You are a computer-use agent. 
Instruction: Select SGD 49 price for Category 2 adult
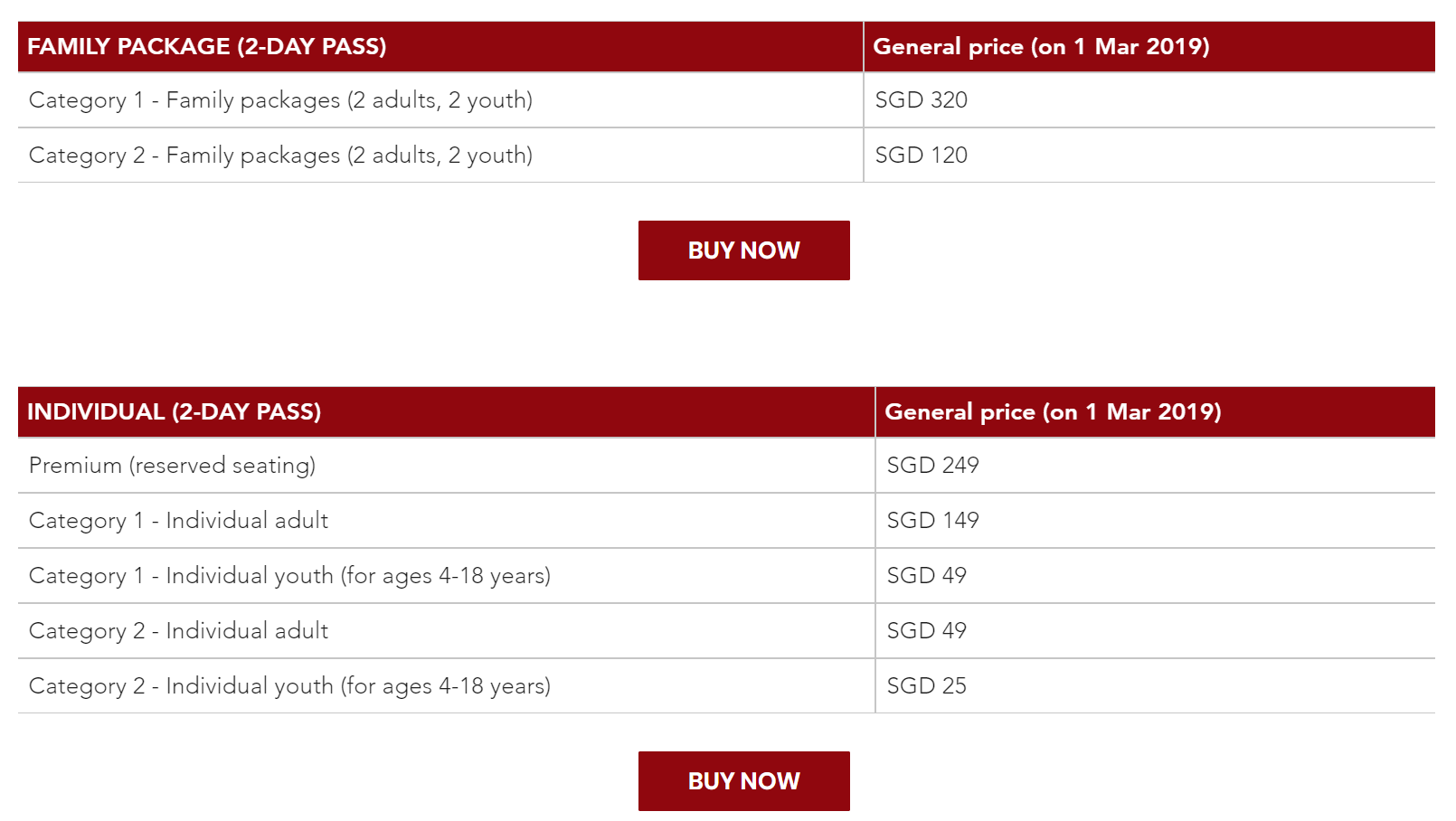(1156, 631)
